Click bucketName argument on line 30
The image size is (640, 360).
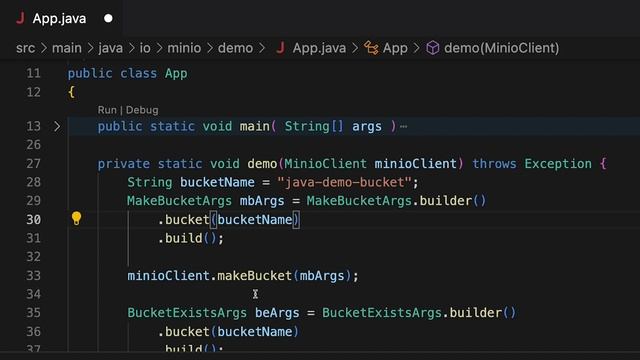255,220
